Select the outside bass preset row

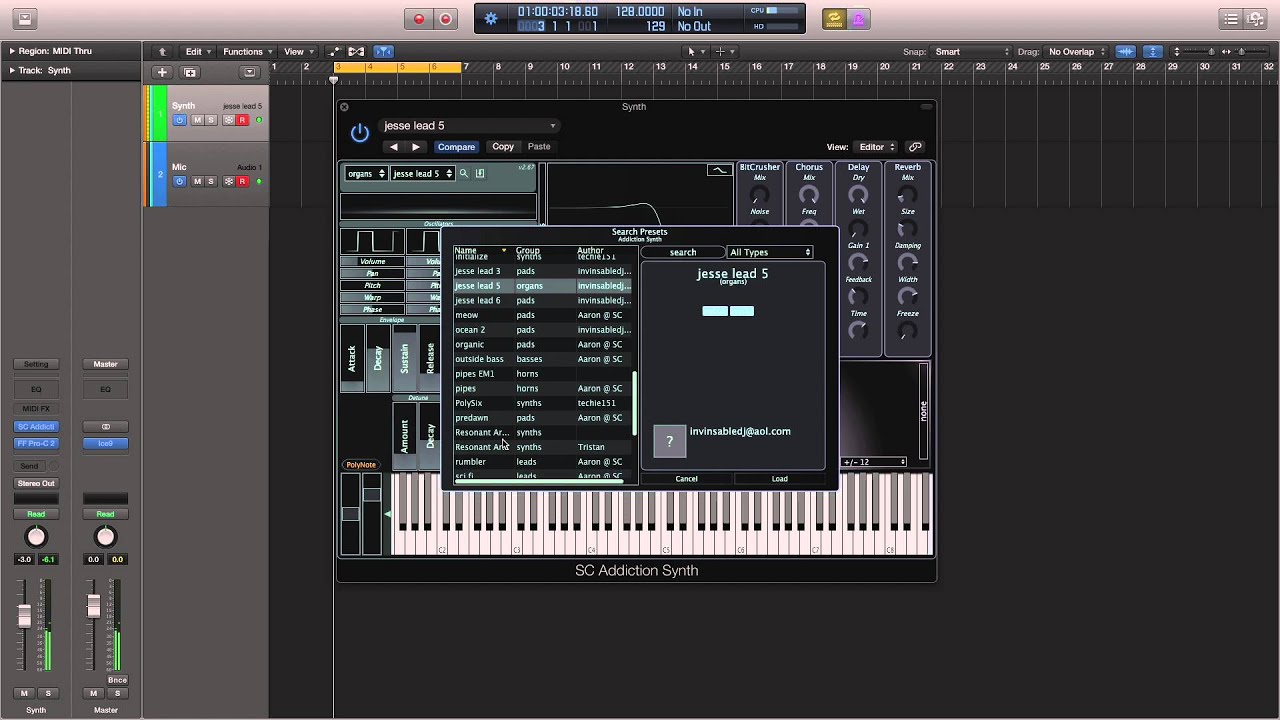pos(542,359)
